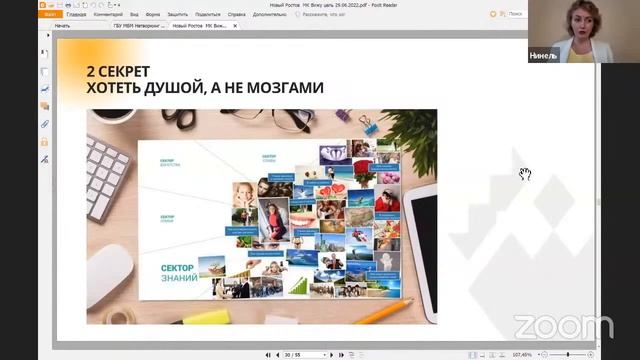Screen dimensions: 640x360
Task: Open quick access toolbar customize dropdown
Action: 118,5
